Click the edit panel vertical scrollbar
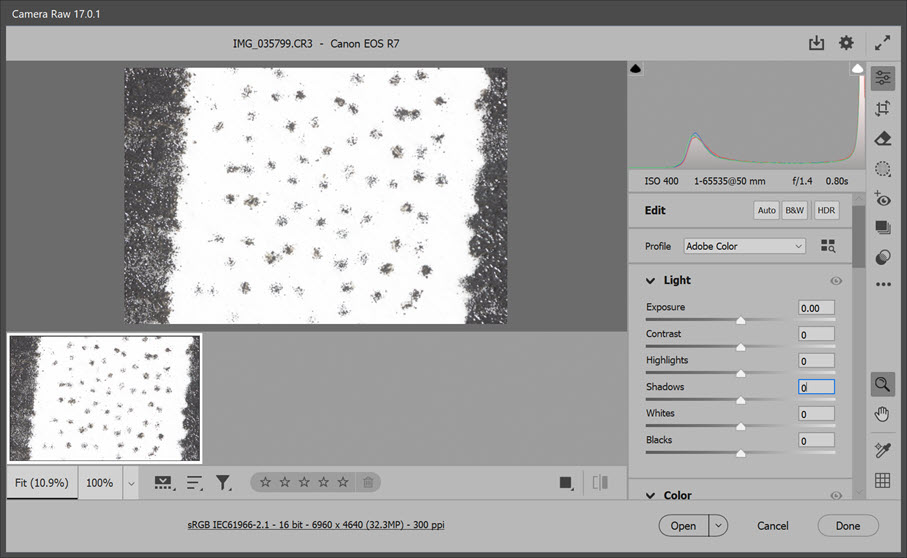Image resolution: width=907 pixels, height=558 pixels. tap(859, 237)
